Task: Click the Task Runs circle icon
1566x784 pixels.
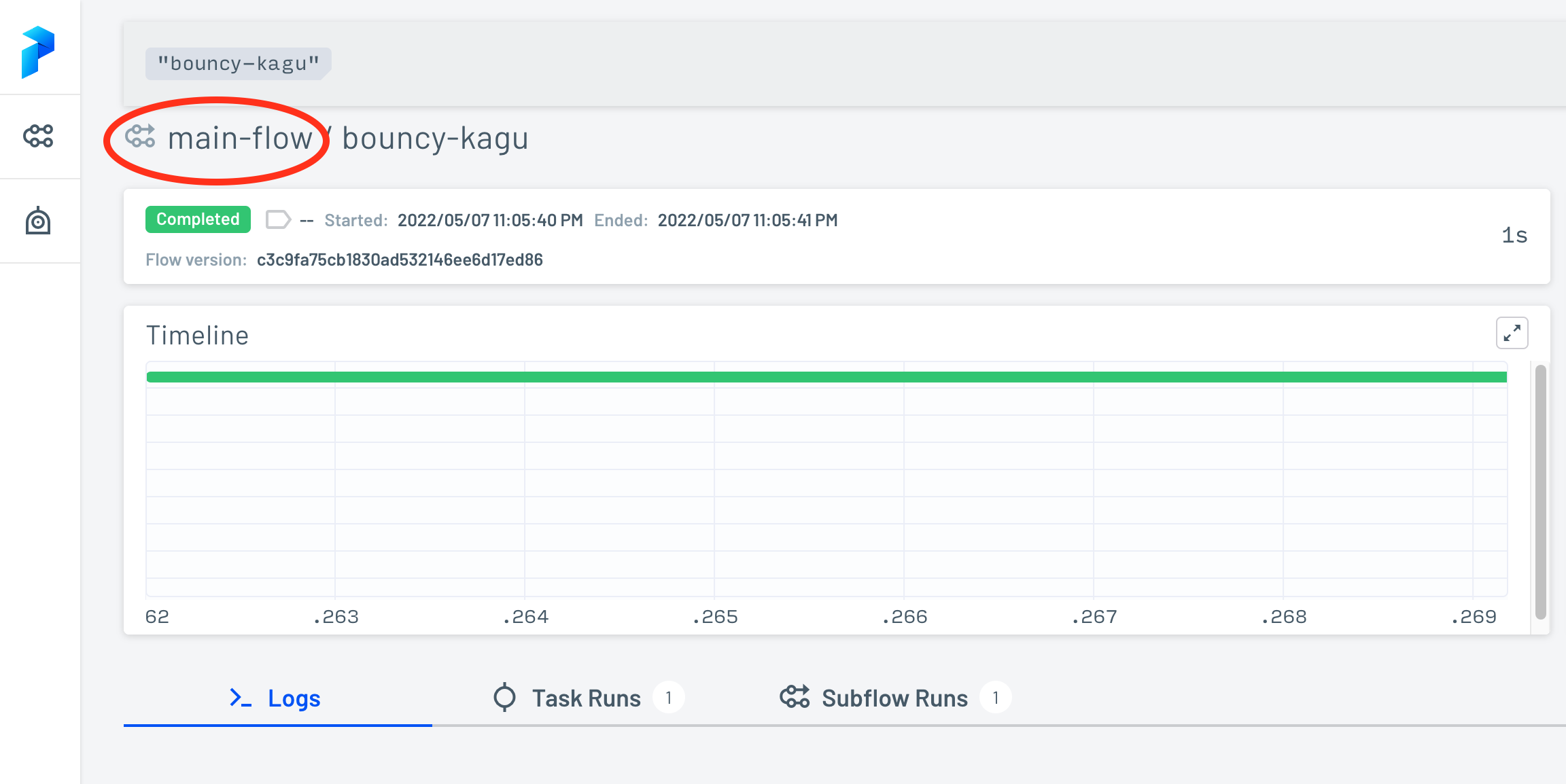Action: 504,697
